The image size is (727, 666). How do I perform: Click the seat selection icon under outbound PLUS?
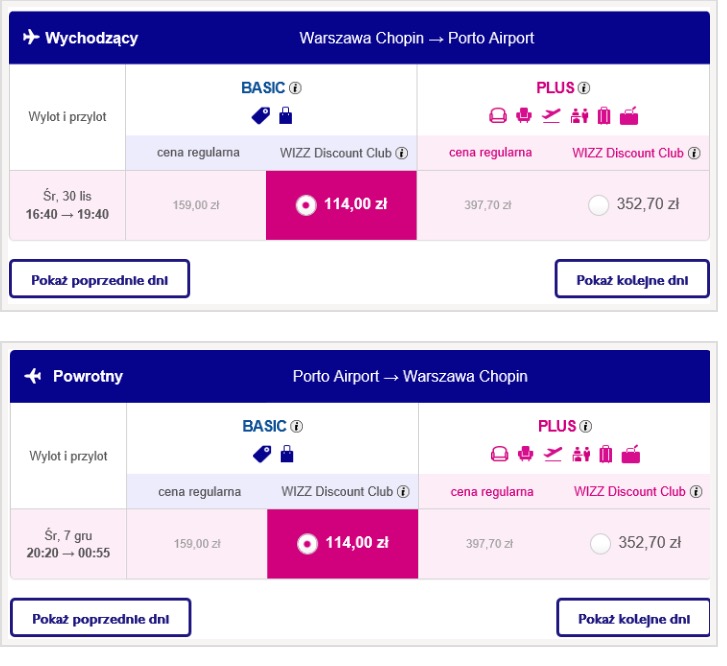pos(524,115)
